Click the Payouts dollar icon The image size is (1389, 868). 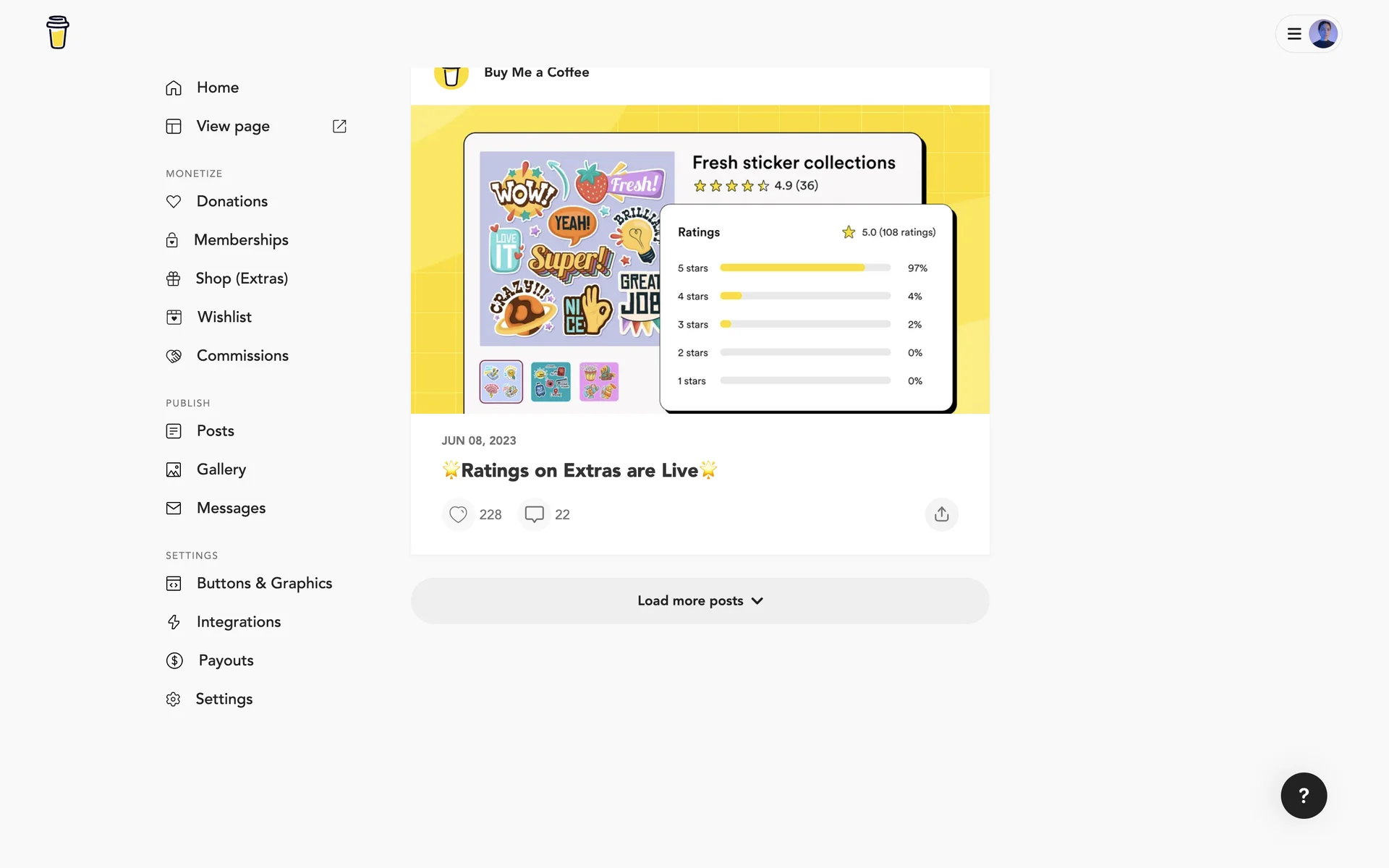(174, 660)
